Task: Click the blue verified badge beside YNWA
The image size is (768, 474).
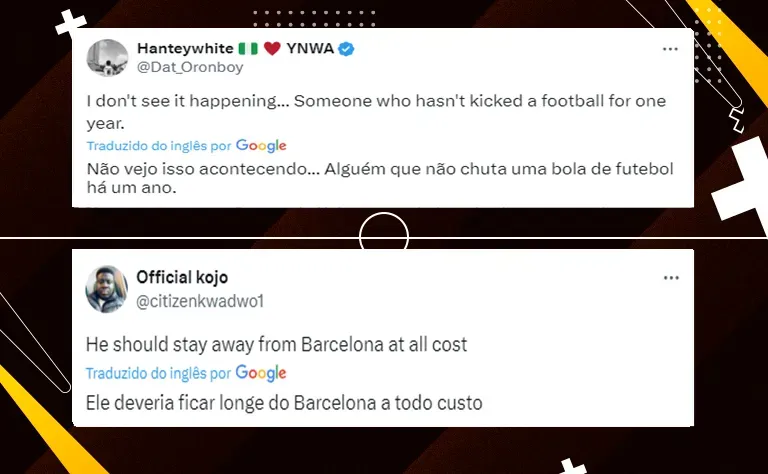Action: pos(346,49)
